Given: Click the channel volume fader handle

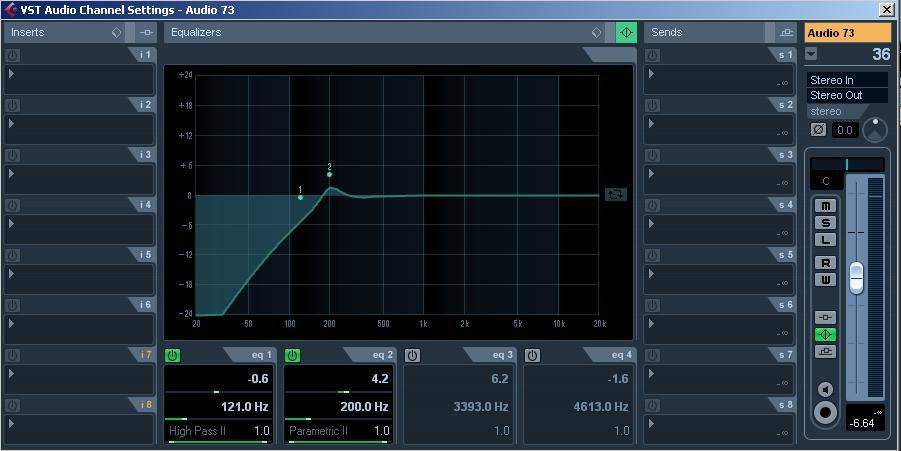Looking at the screenshot, I should [856, 278].
